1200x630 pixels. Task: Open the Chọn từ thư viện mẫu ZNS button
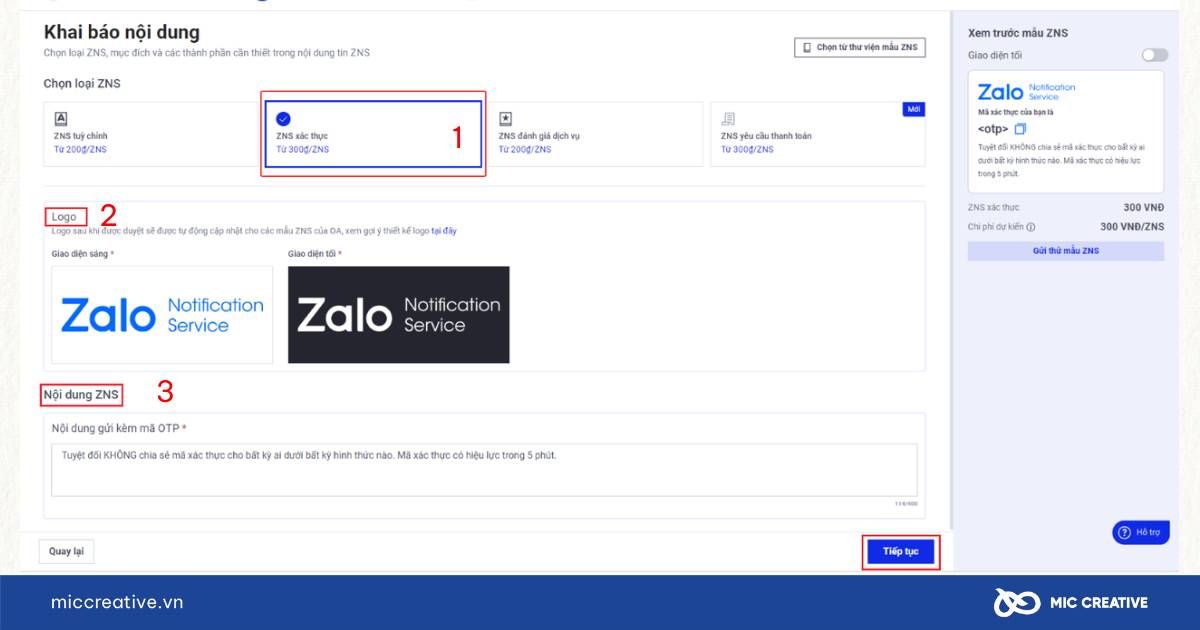click(x=860, y=47)
